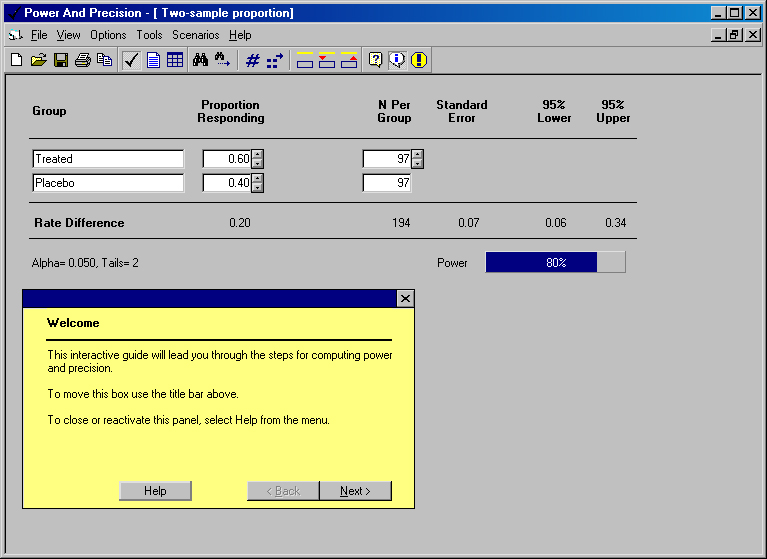767x559 pixels.
Task: Select the checkmark main screen icon
Action: (x=131, y=60)
